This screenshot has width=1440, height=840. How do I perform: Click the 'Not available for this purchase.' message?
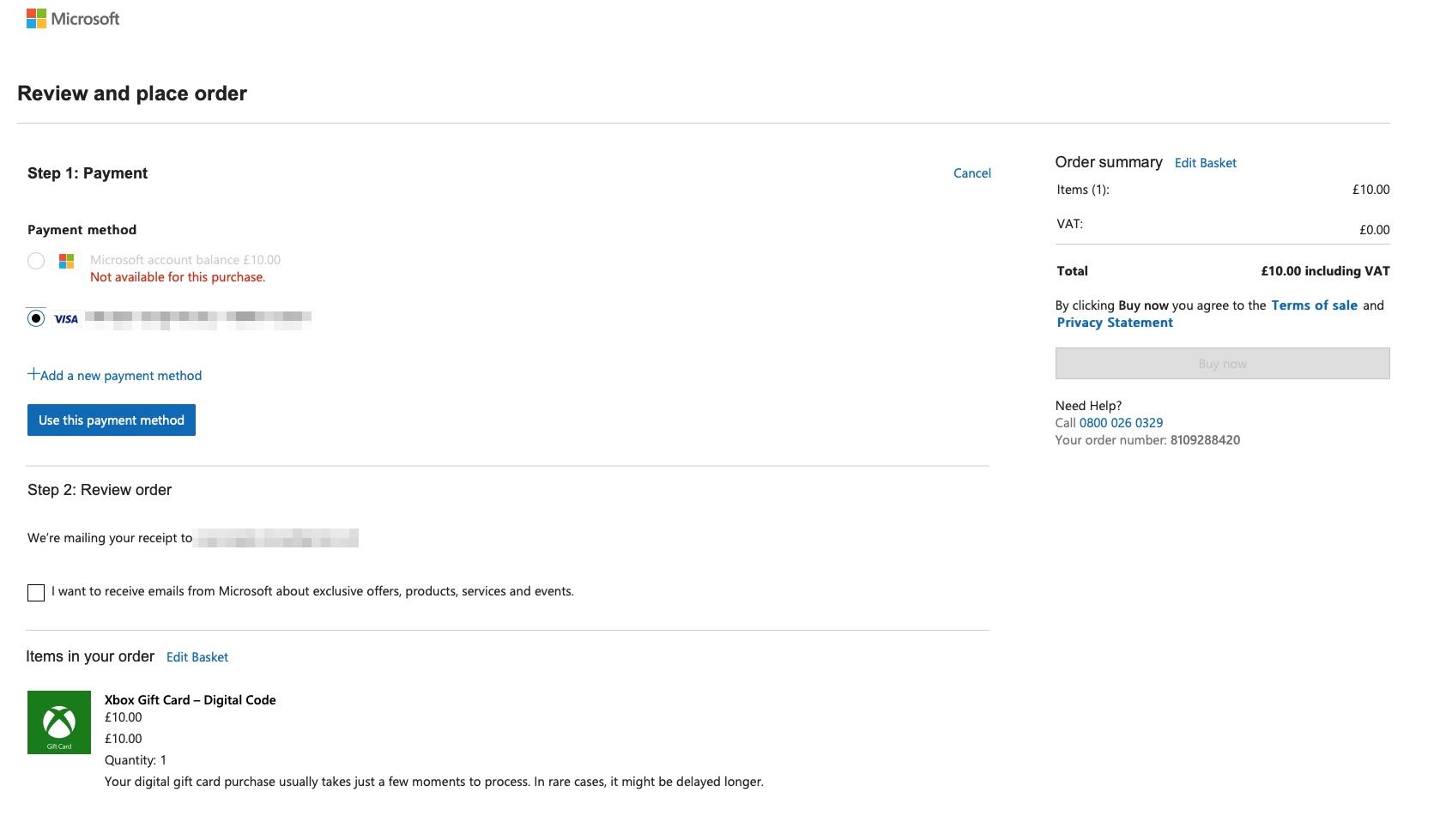[178, 277]
